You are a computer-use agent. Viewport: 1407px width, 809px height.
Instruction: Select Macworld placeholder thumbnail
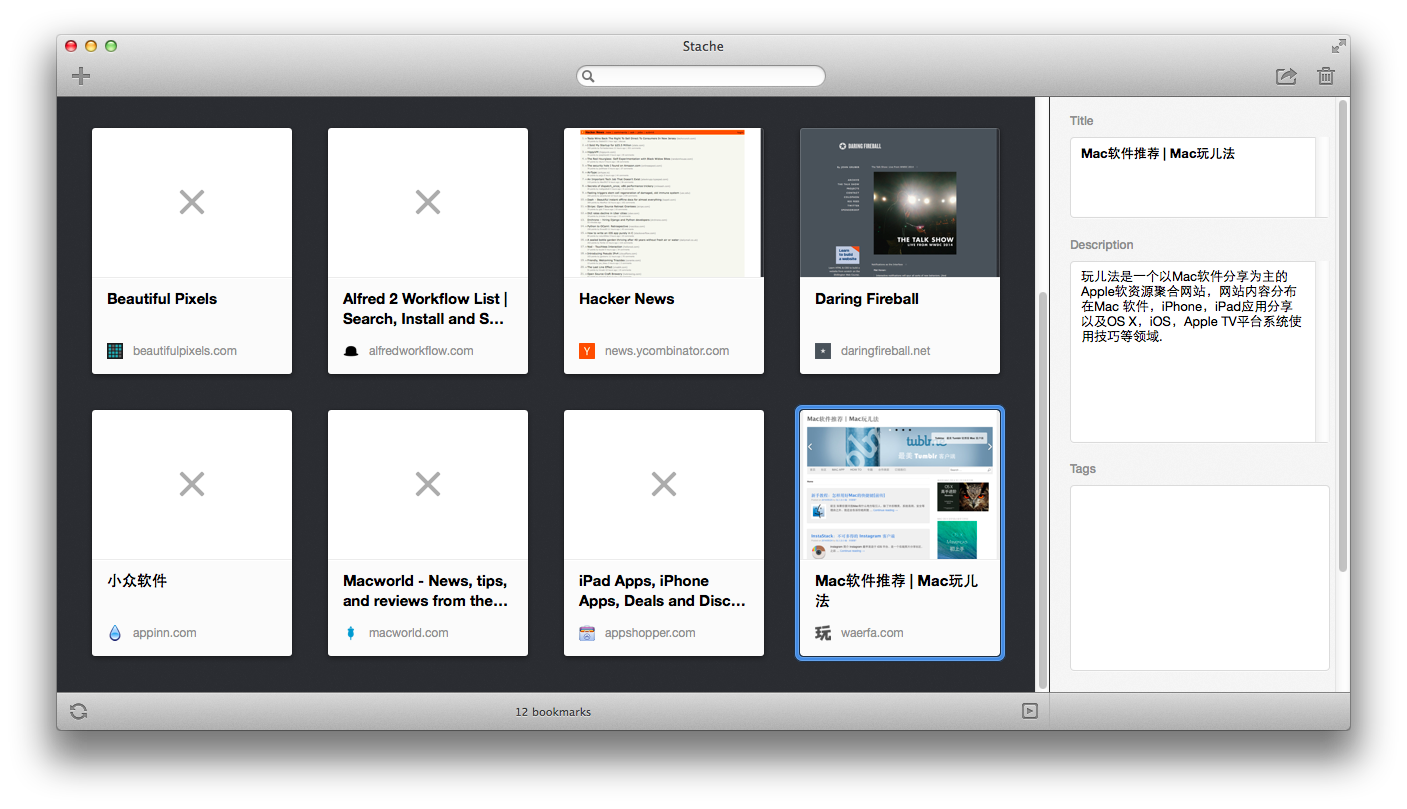tap(428, 484)
